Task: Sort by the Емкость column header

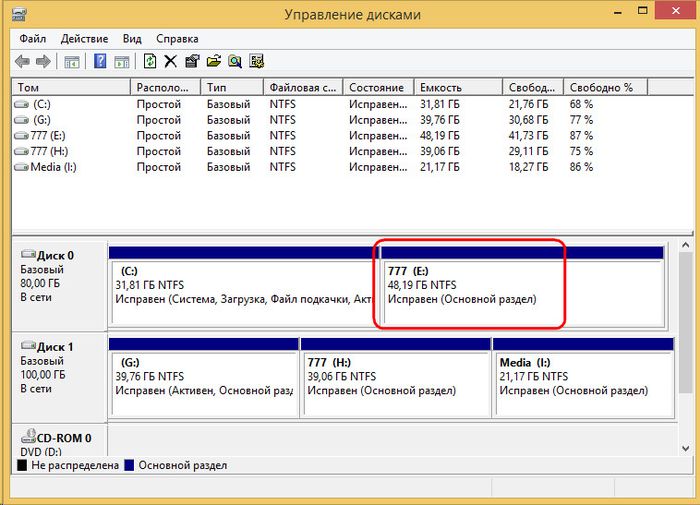Action: click(x=457, y=88)
